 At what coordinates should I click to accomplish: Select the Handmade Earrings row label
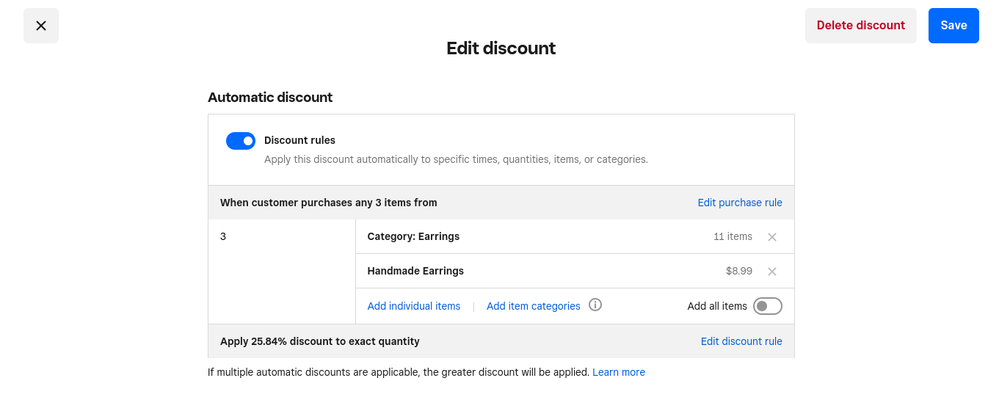click(x=415, y=271)
